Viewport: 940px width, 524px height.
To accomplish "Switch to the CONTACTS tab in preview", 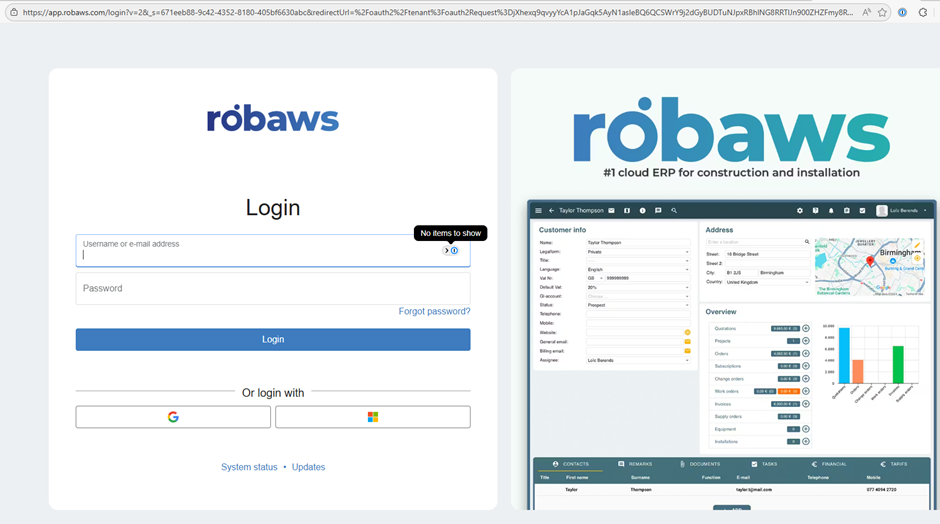I will pos(570,464).
